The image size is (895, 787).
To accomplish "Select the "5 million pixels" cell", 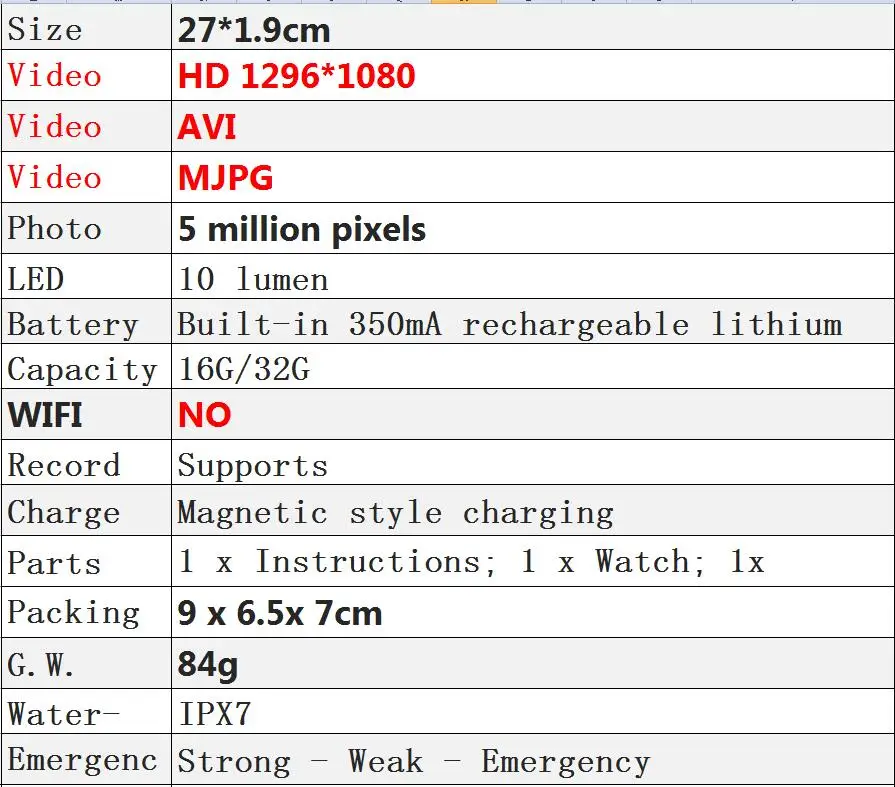I will [x=533, y=228].
